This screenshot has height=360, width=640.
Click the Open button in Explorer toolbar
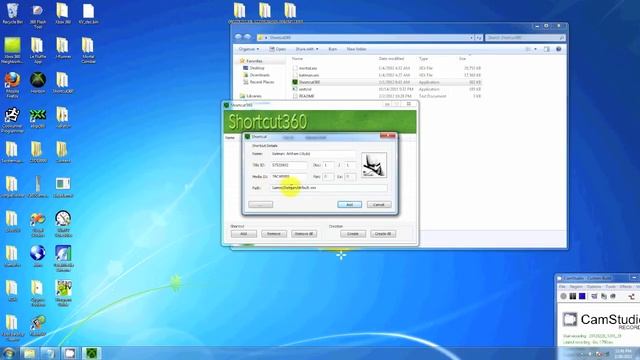click(x=278, y=49)
